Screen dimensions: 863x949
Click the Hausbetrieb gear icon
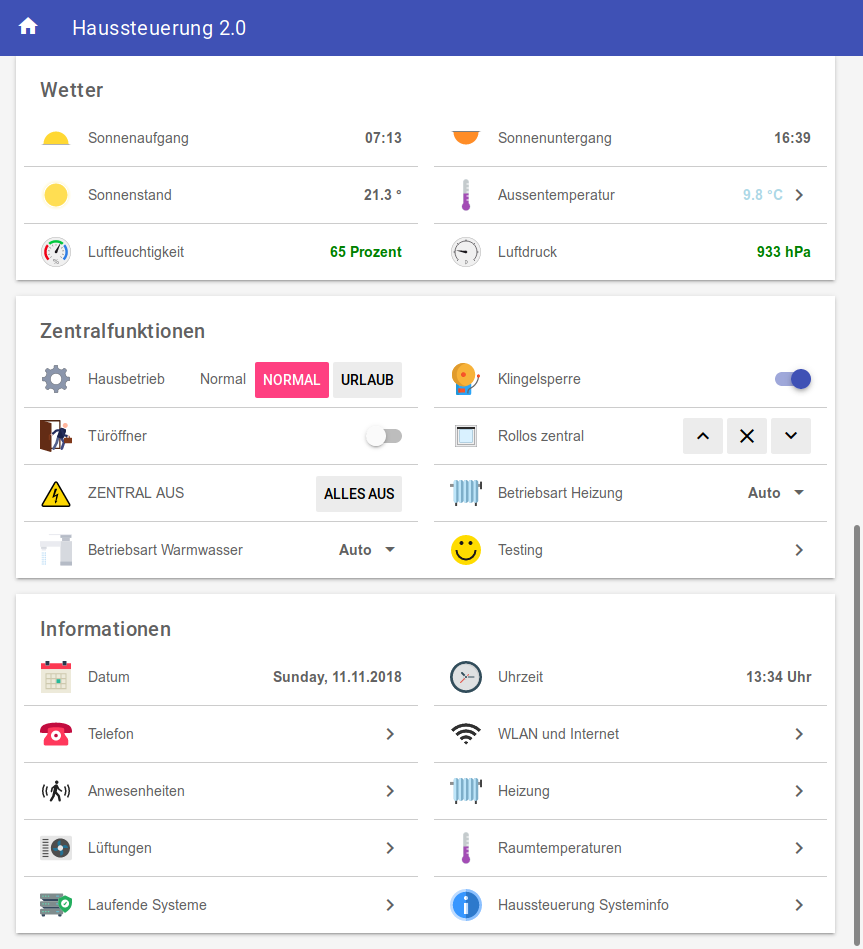coord(56,379)
